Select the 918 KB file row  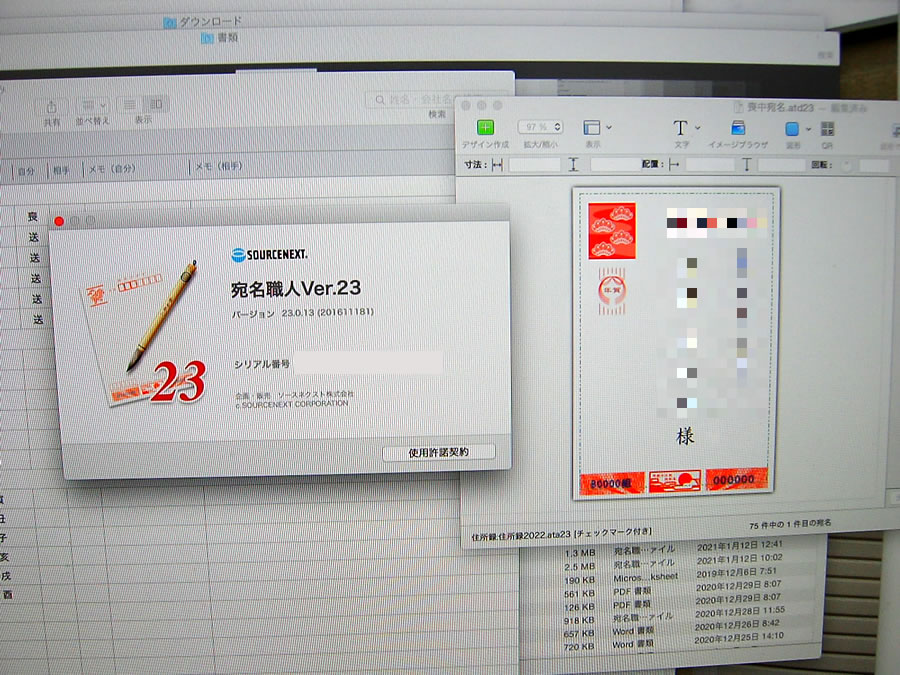pos(673,616)
